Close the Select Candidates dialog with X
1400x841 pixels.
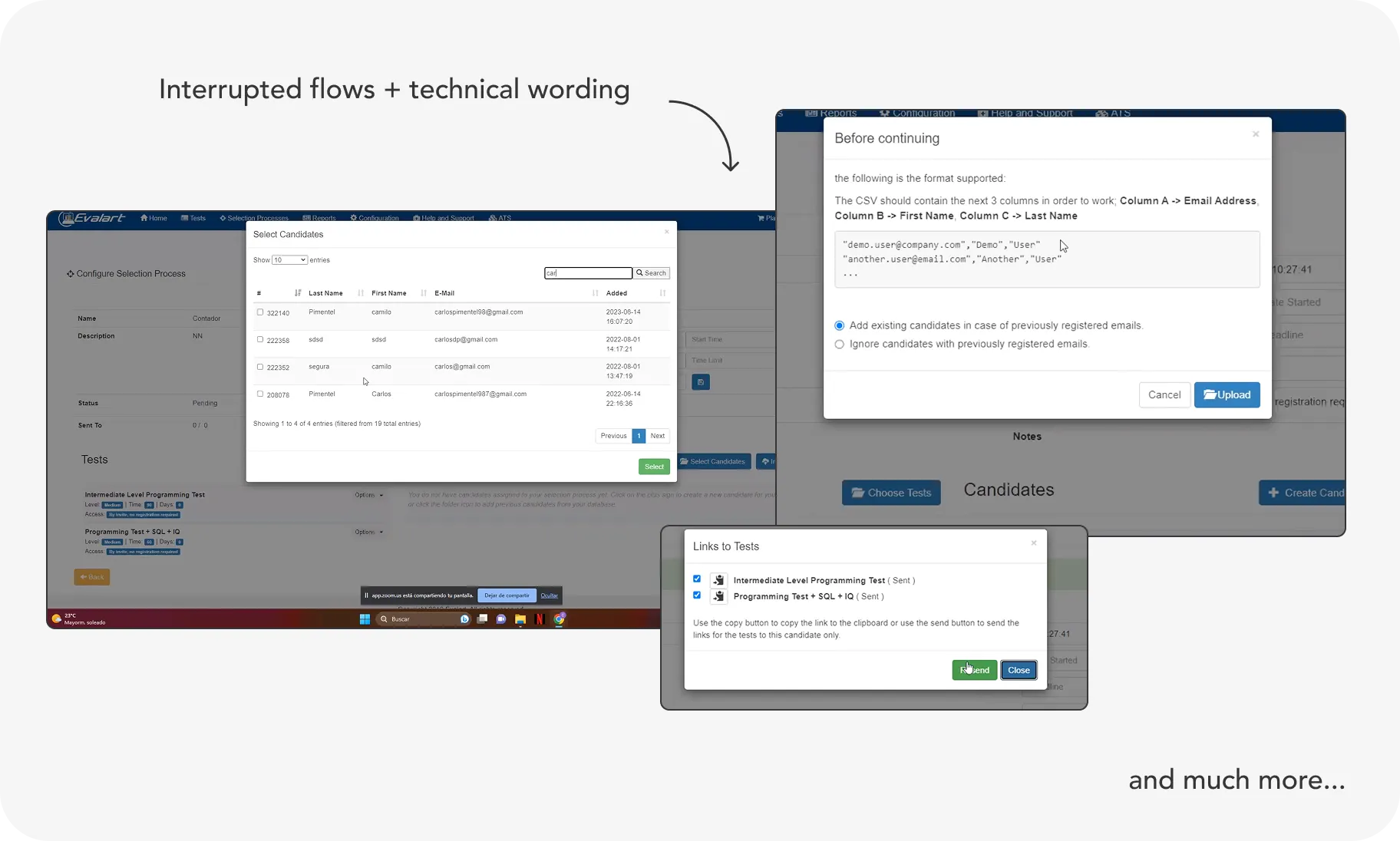coord(666,232)
